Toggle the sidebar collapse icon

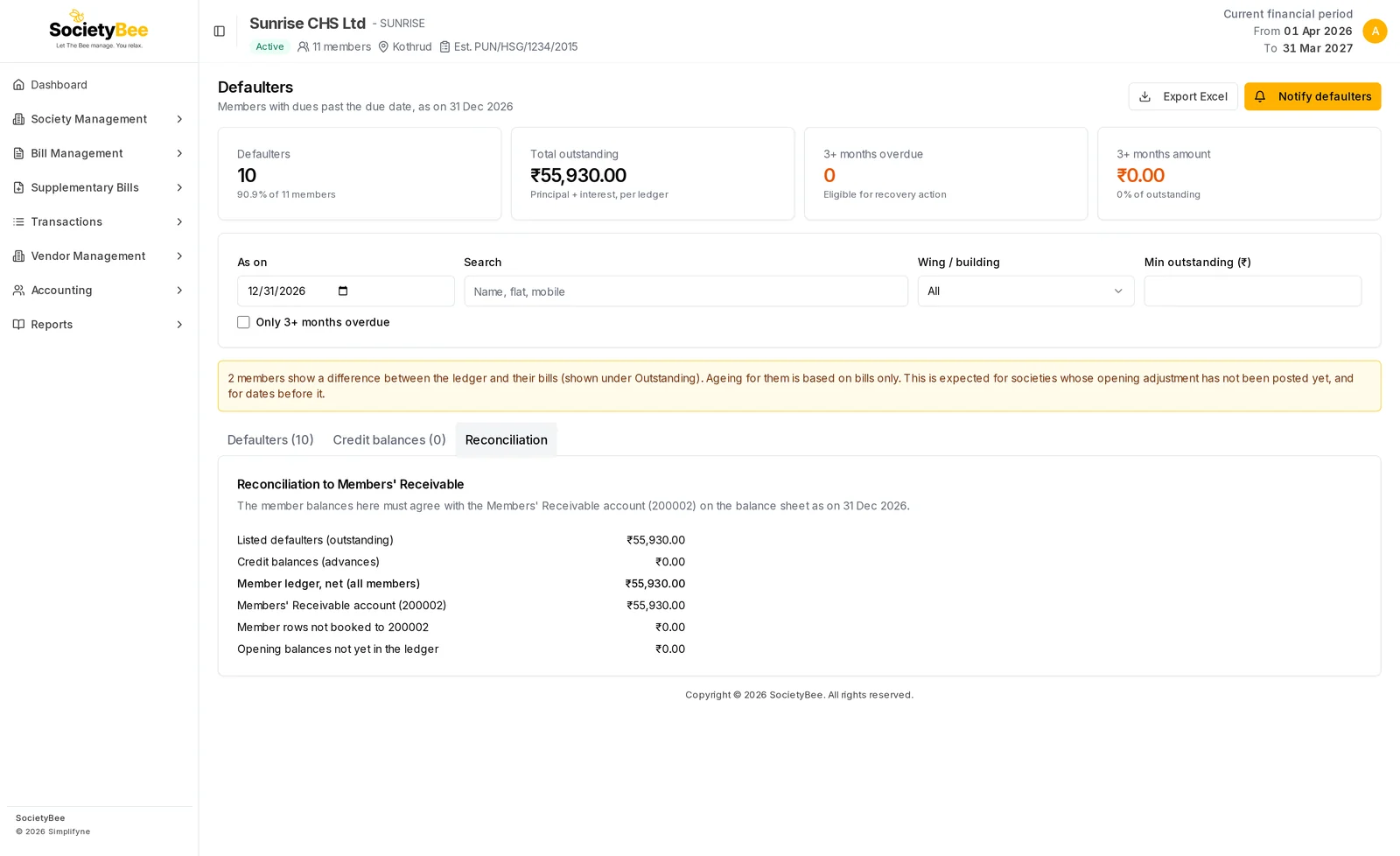[220, 32]
